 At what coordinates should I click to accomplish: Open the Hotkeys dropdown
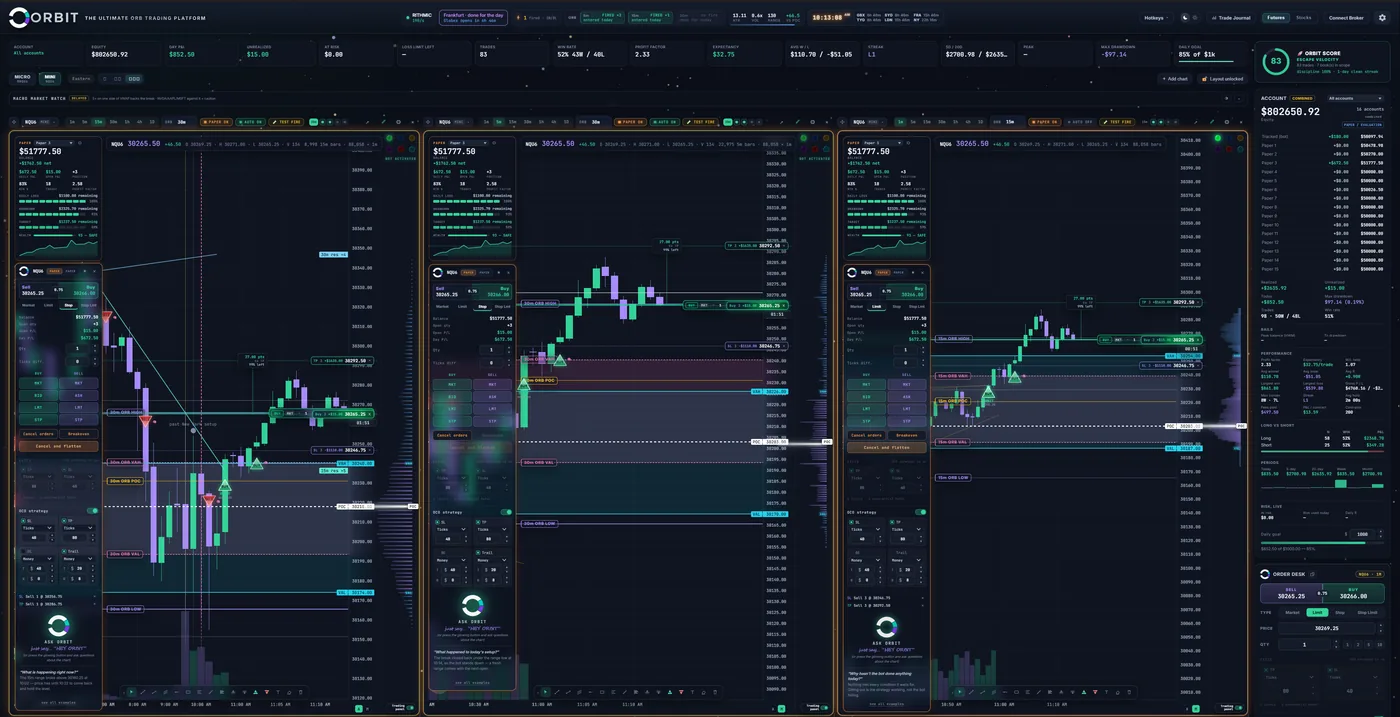(x=1157, y=18)
